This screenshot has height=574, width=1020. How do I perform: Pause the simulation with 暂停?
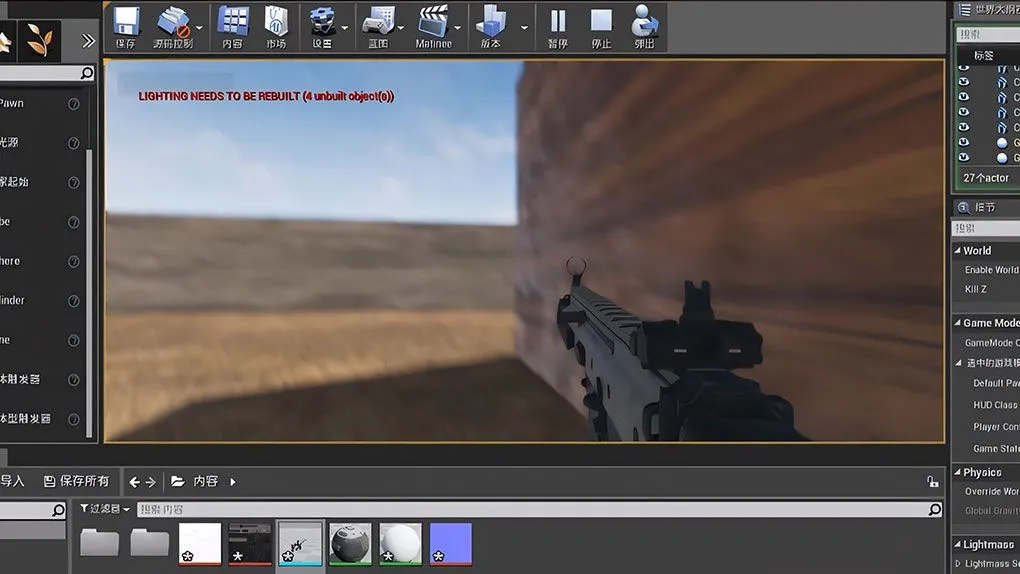click(x=558, y=21)
